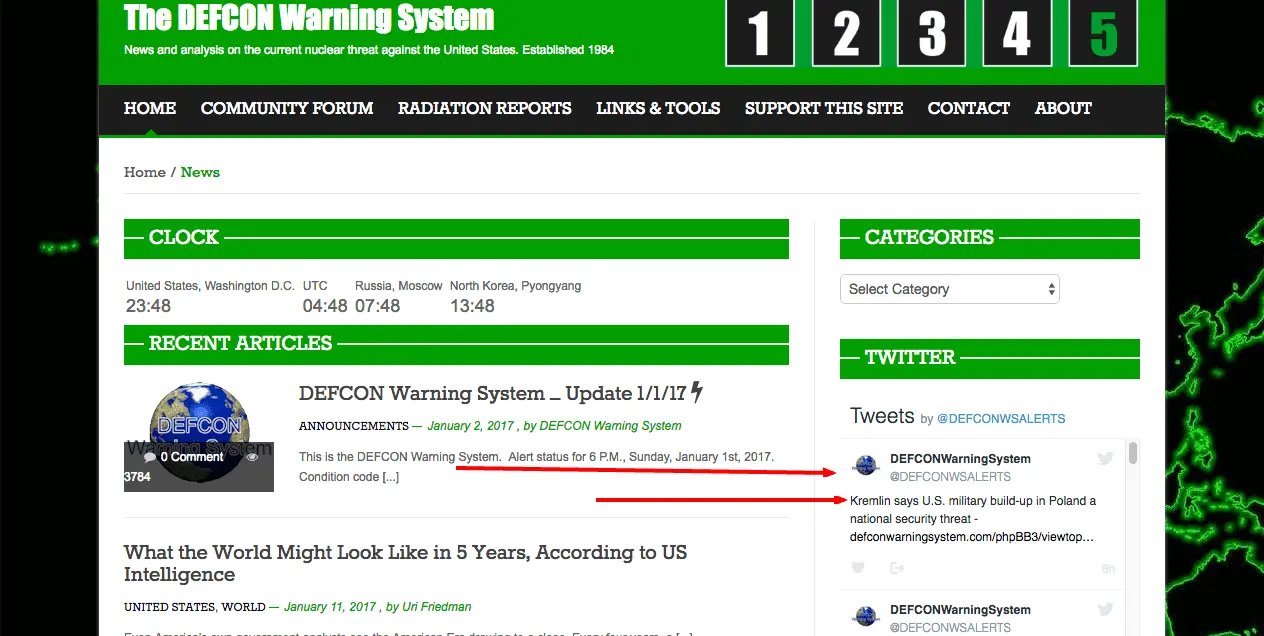Image resolution: width=1264 pixels, height=636 pixels.
Task: Click the eye views icon on article thumbnail
Action: click(253, 457)
